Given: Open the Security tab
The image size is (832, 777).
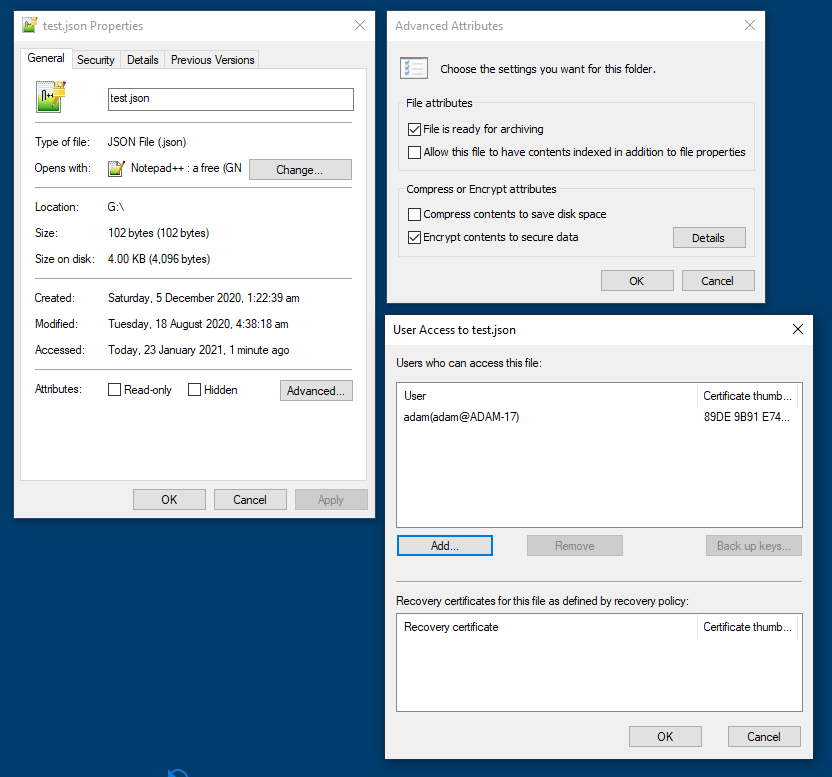Looking at the screenshot, I should tap(96, 60).
